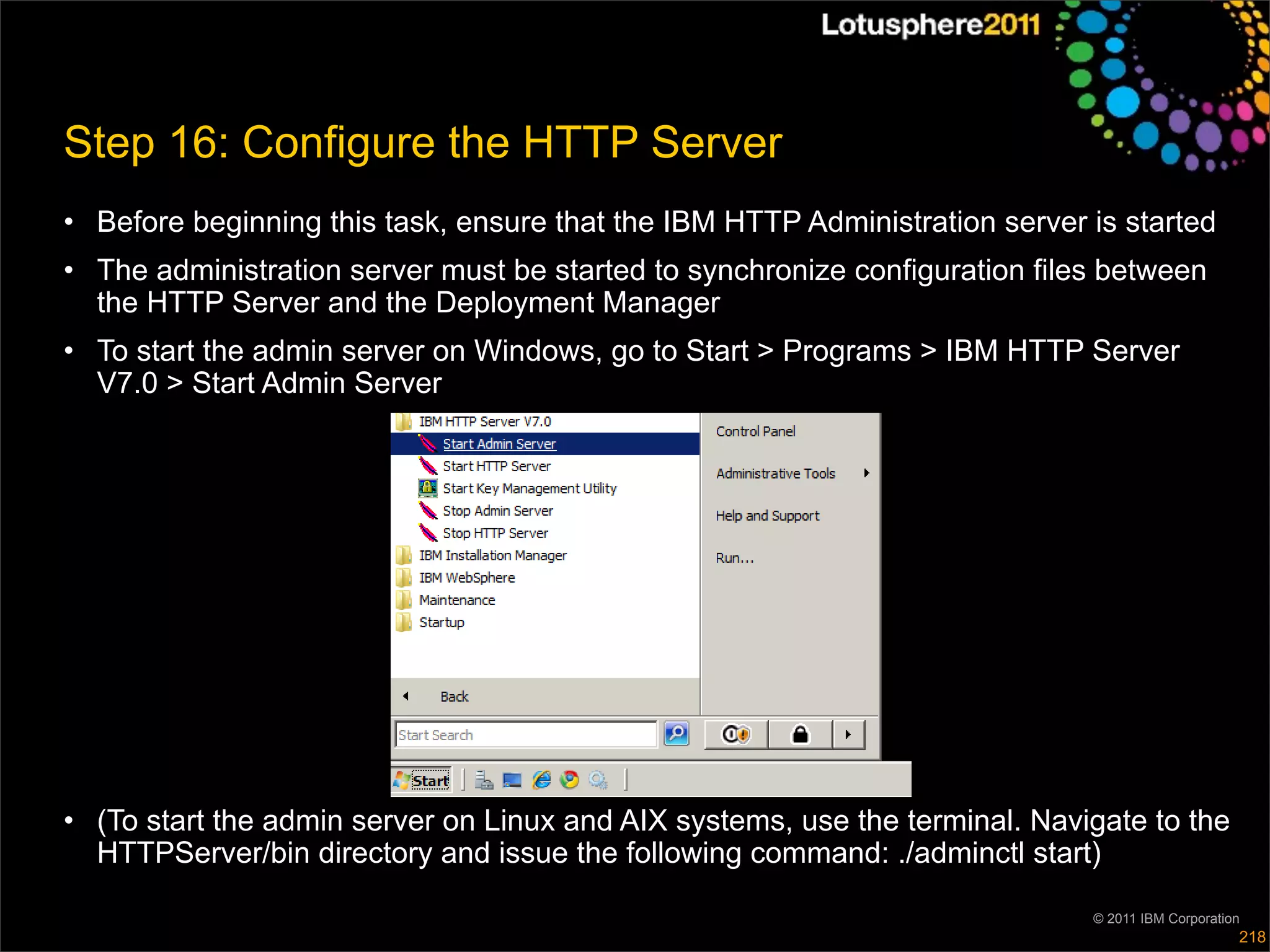The image size is (1270, 952).
Task: Launch Internet Explorer from taskbar
Action: [541, 780]
